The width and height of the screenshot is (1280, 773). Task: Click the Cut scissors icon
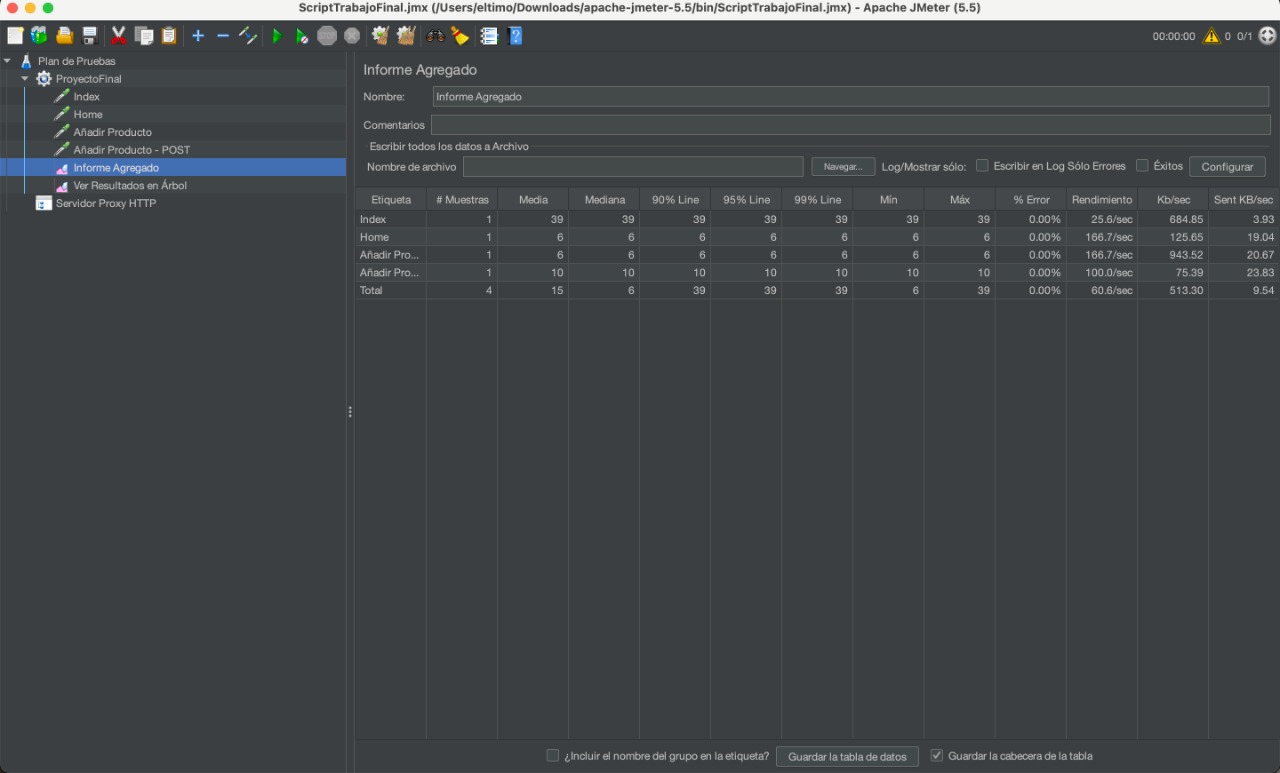click(x=118, y=34)
